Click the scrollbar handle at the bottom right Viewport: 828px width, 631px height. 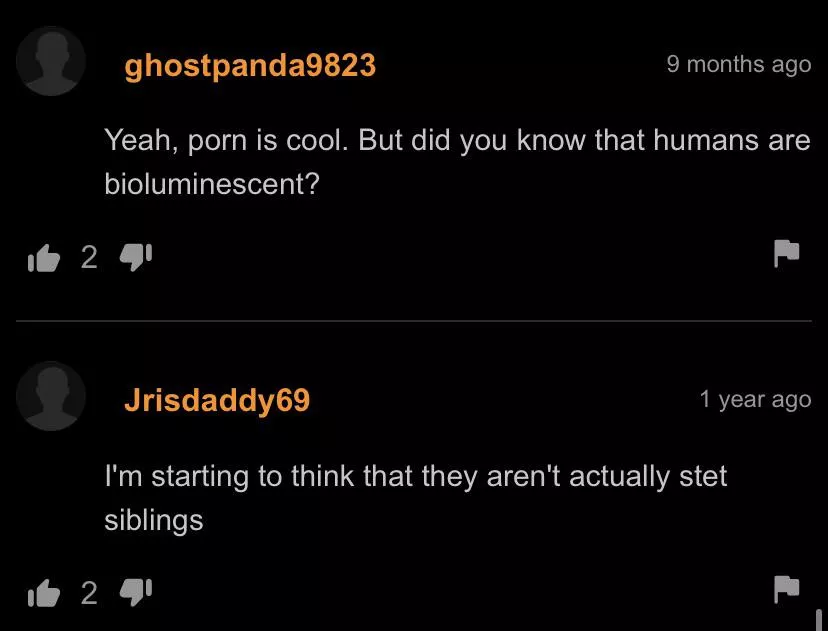click(819, 620)
